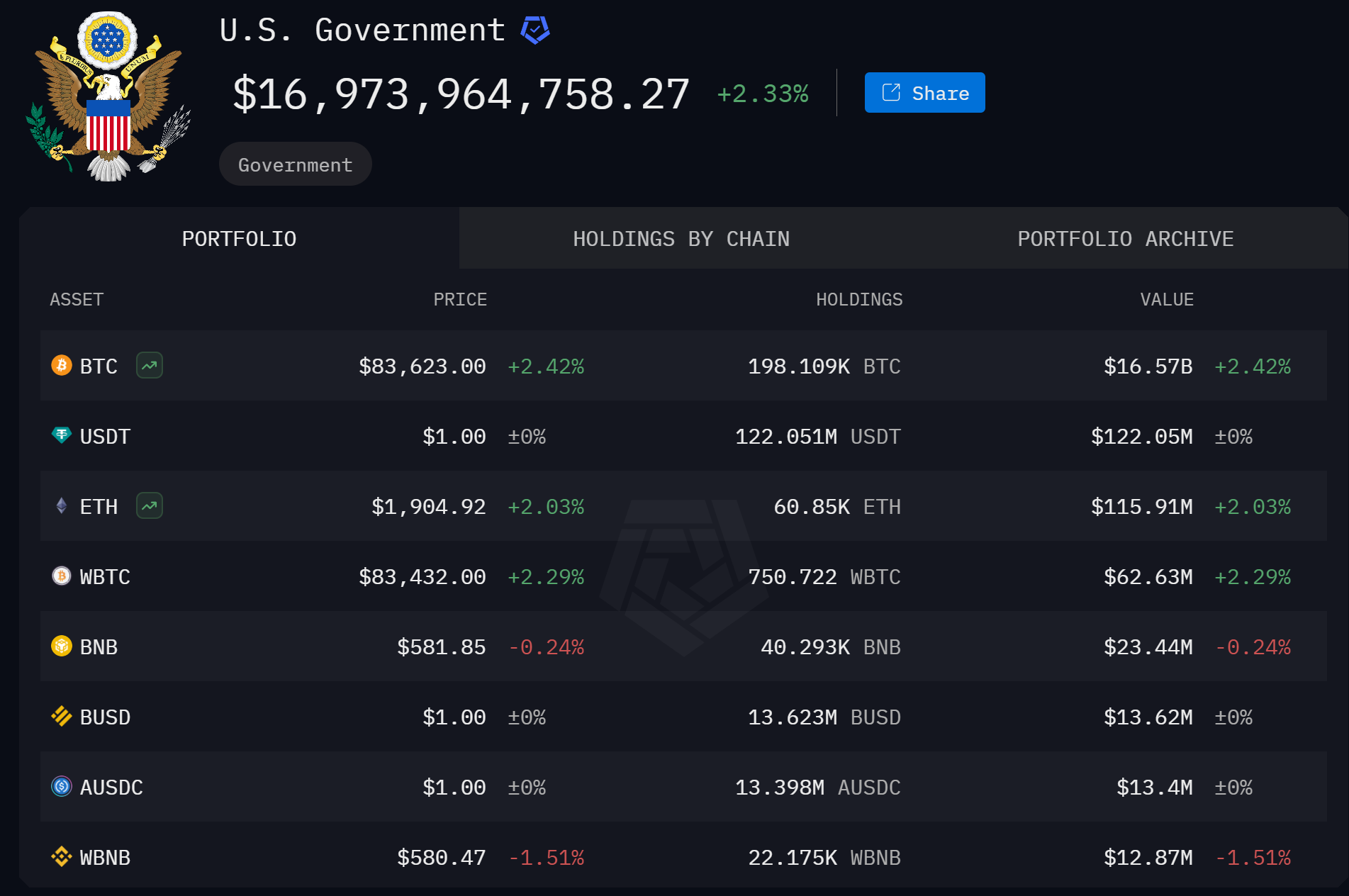Click the 40.293K BNB holdings cell
The image size is (1349, 896).
click(831, 647)
